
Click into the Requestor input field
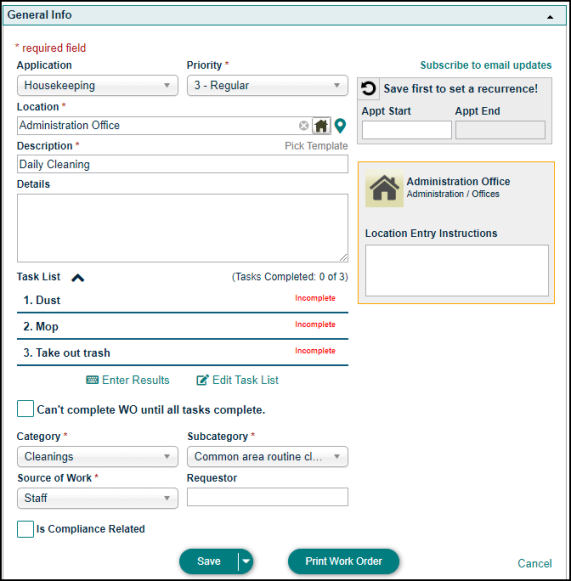(x=268, y=497)
